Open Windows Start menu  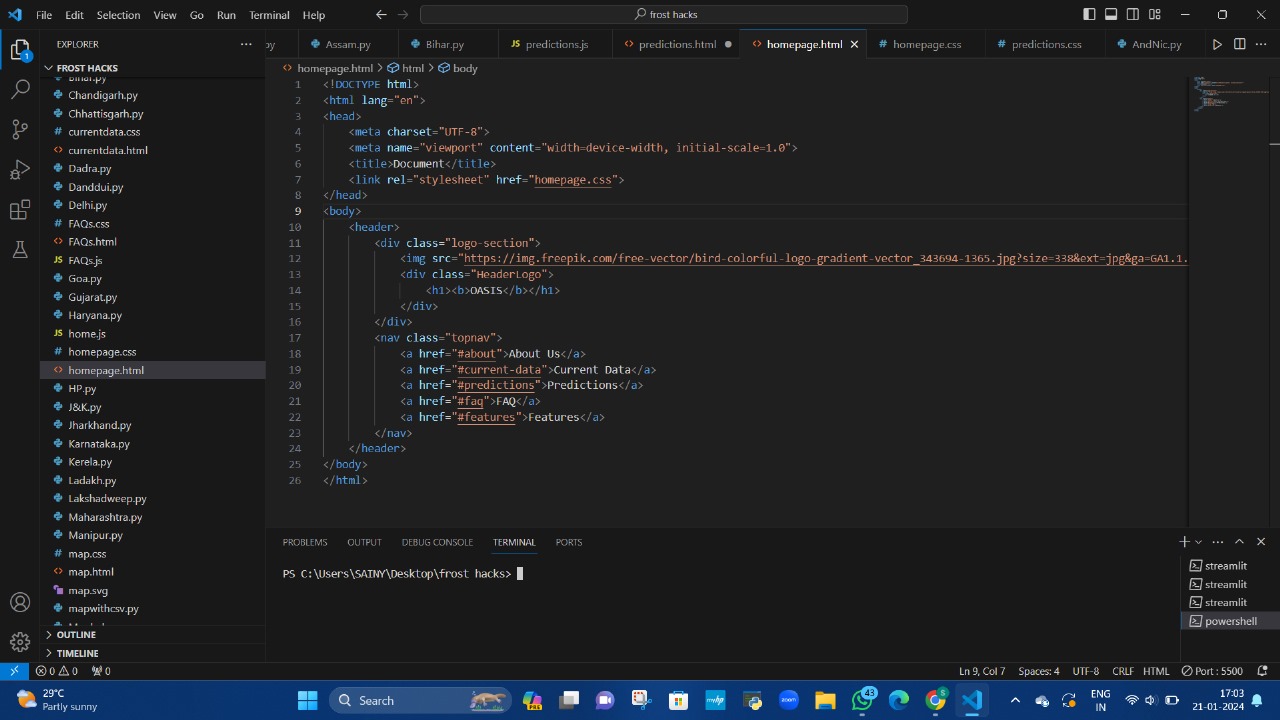coord(307,700)
